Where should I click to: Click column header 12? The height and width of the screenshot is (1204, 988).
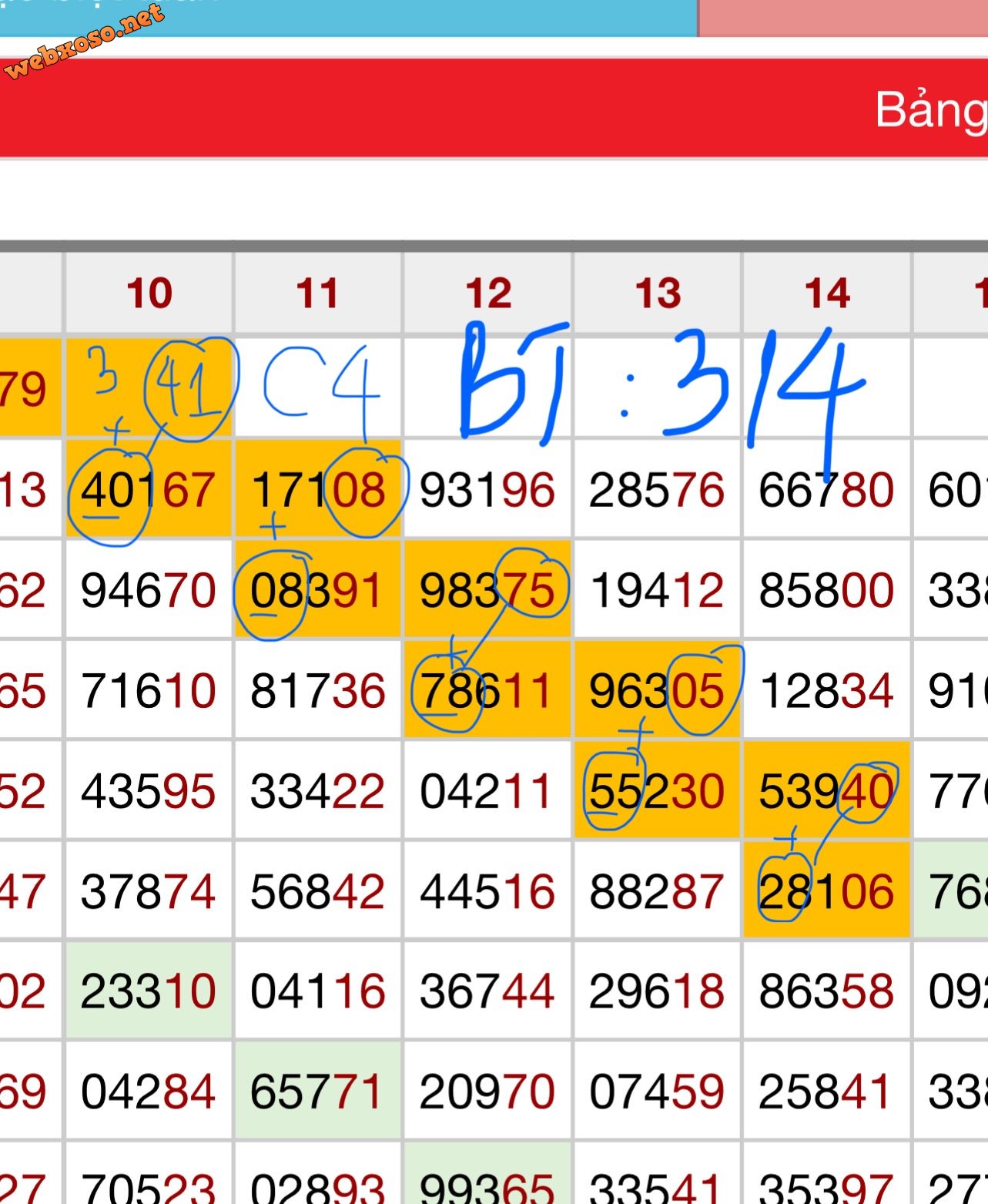tap(488, 293)
